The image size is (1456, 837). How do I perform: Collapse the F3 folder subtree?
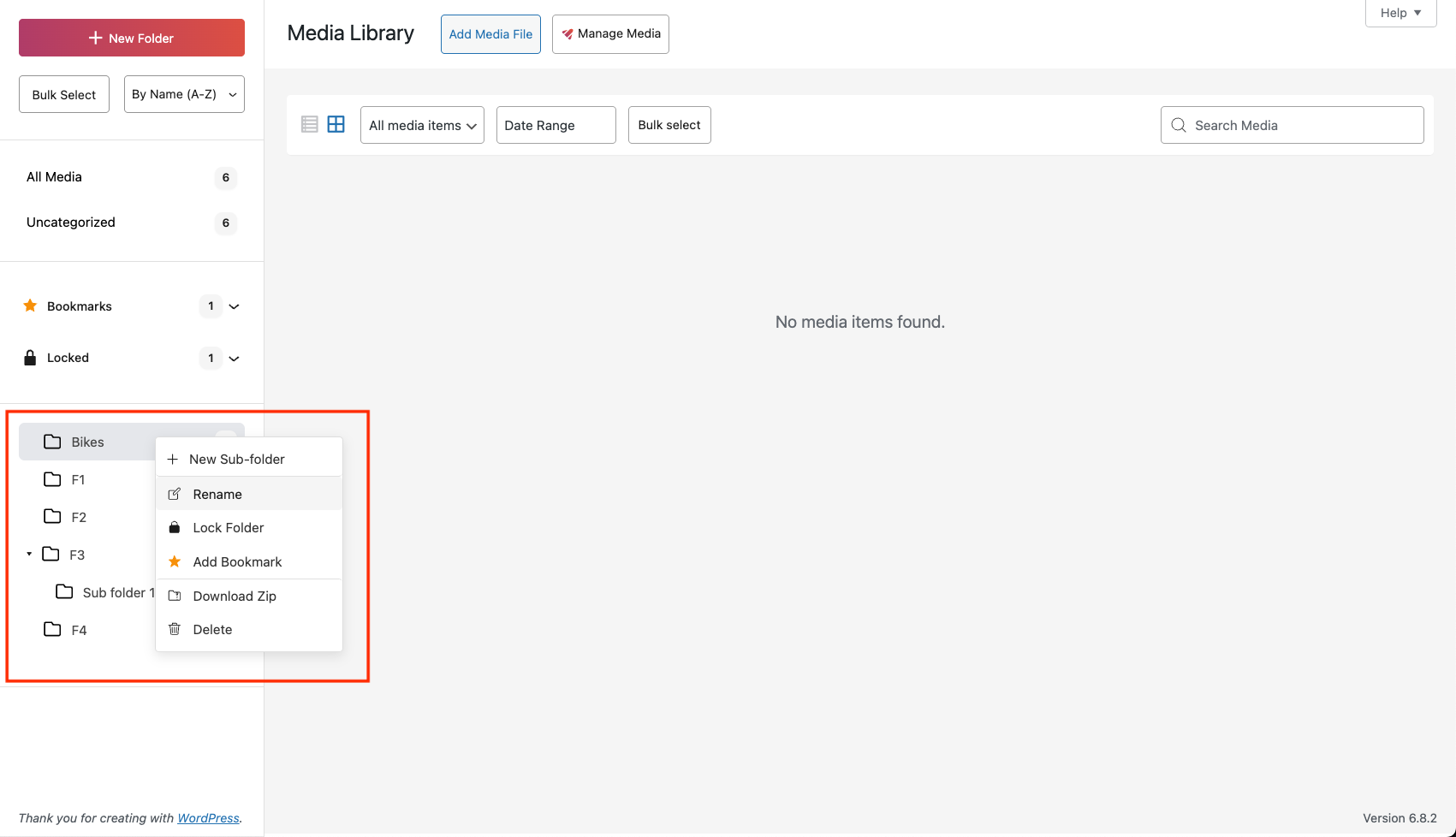(27, 554)
